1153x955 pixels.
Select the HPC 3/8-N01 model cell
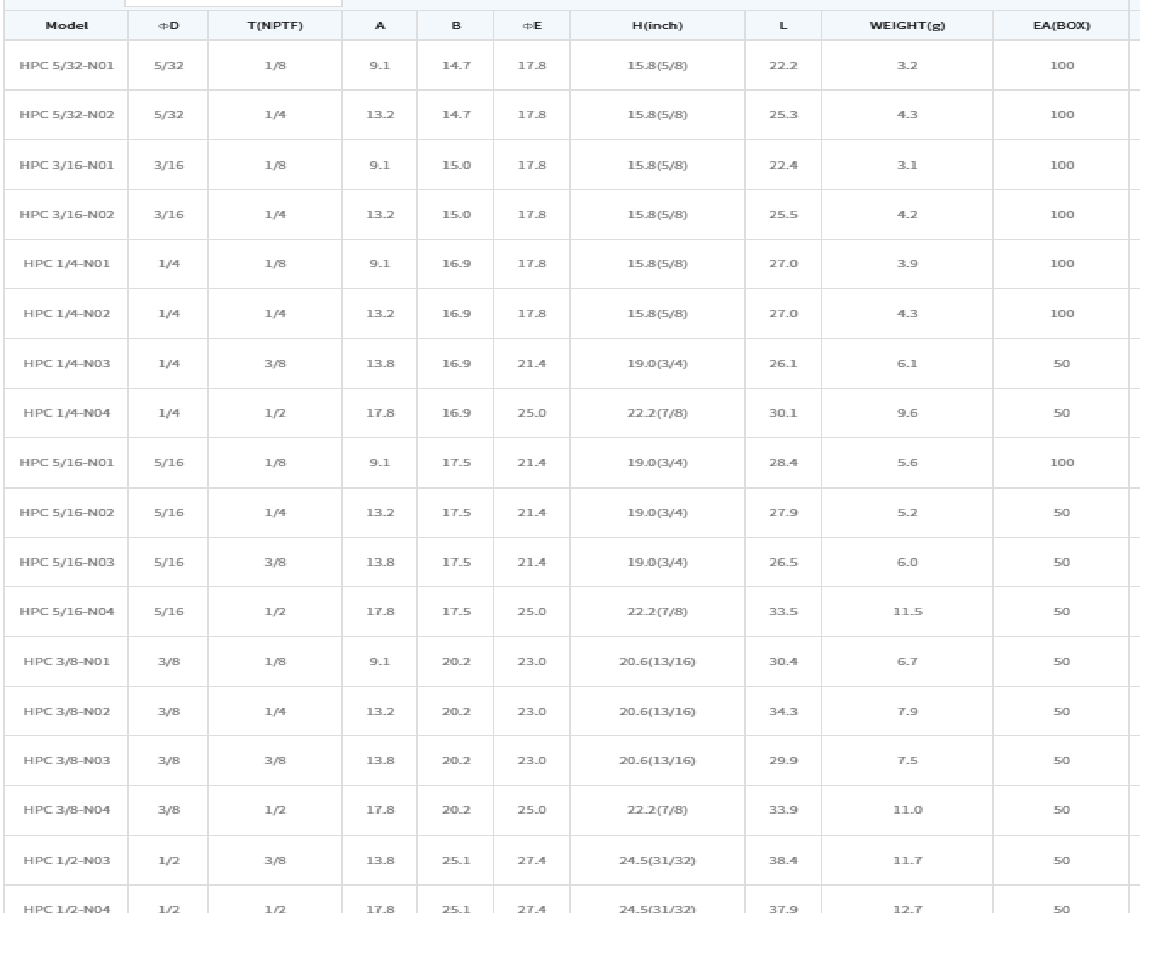67,661
